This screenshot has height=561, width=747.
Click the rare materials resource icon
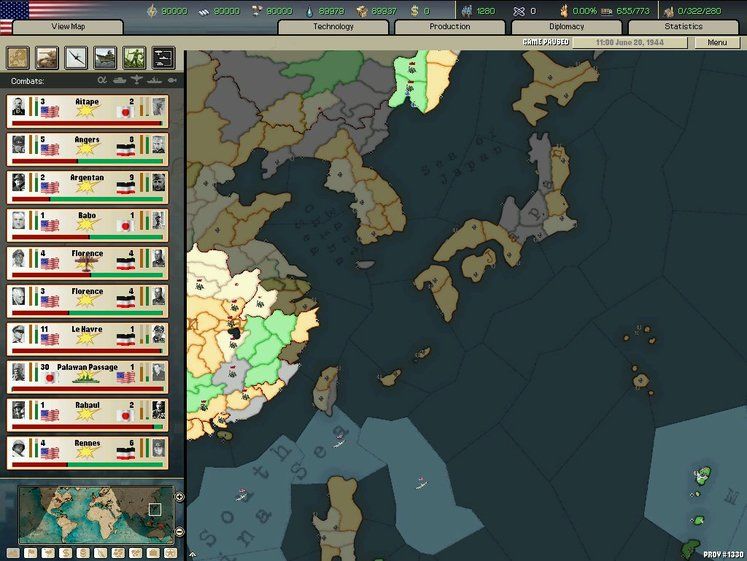(x=257, y=10)
